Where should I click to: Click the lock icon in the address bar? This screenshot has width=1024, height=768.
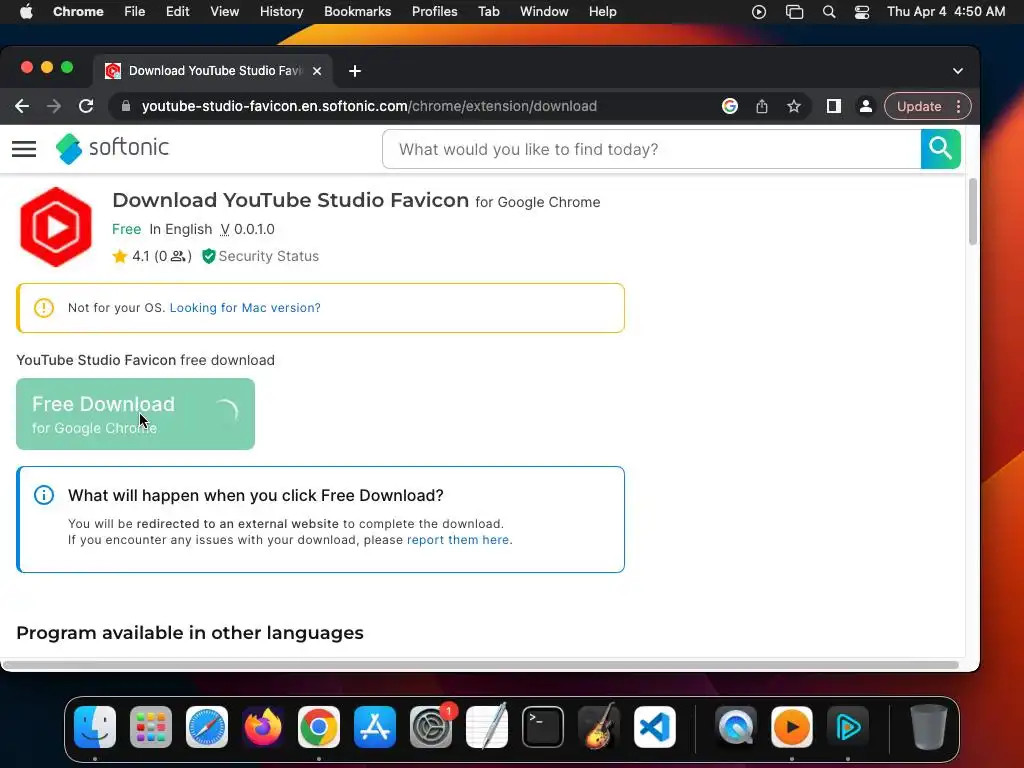click(x=126, y=106)
